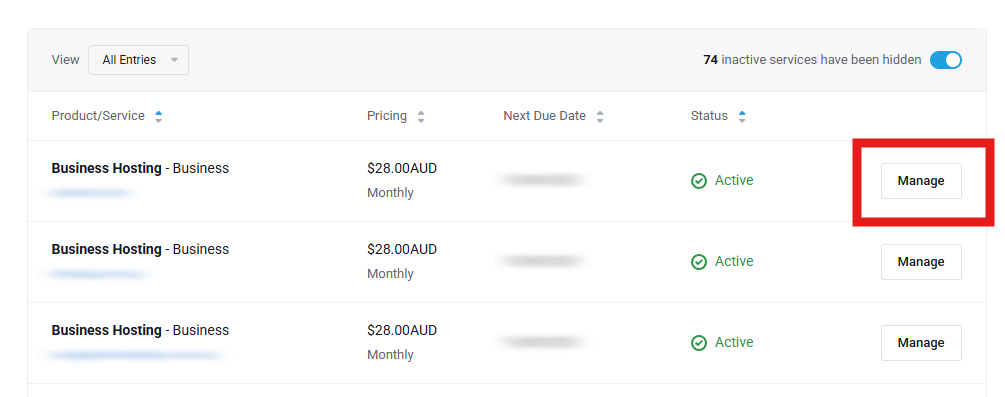The width and height of the screenshot is (1005, 397).
Task: Sort table by Next Due Date header
Action: coord(544,116)
